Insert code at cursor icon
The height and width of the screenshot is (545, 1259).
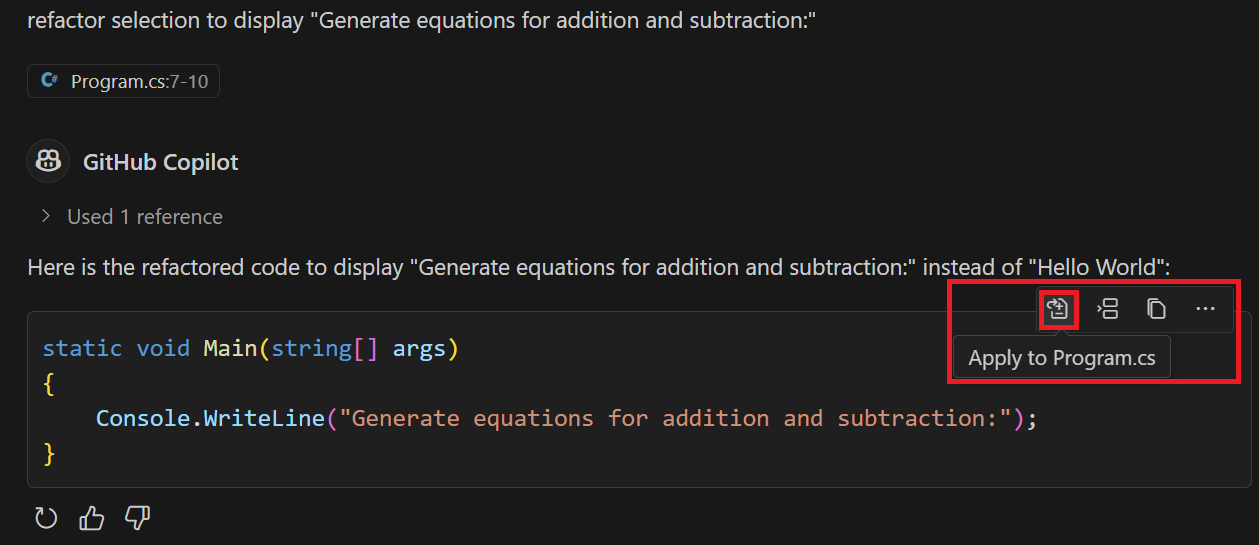1107,309
